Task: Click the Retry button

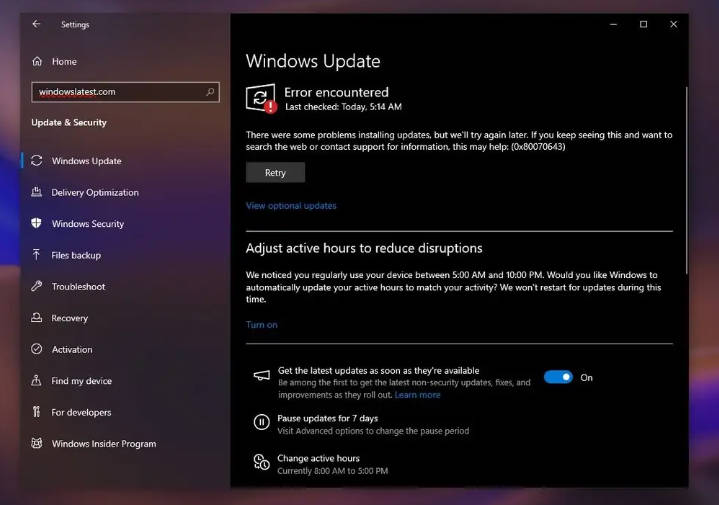Action: (x=275, y=172)
